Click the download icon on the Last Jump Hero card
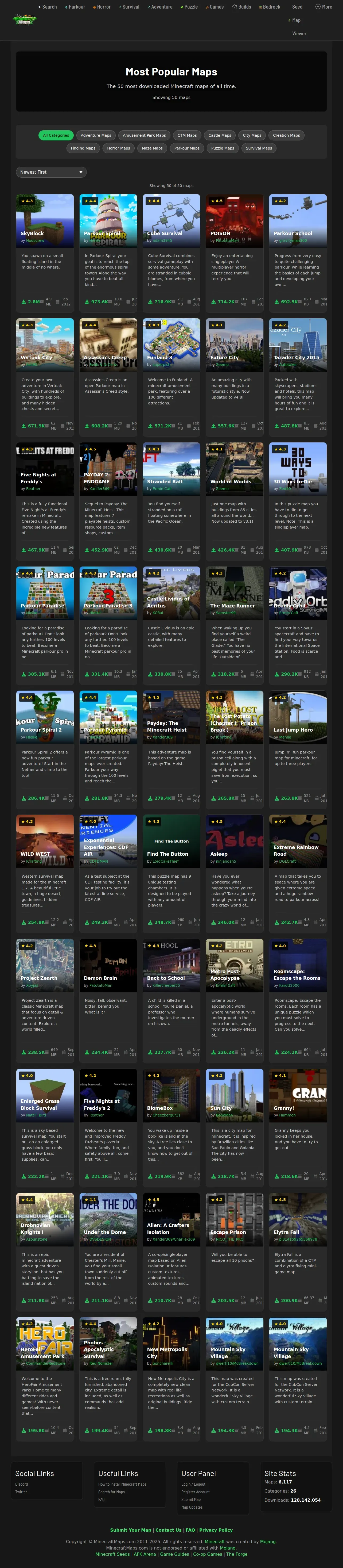Screen dimensions: 343x1568 [x=277, y=799]
